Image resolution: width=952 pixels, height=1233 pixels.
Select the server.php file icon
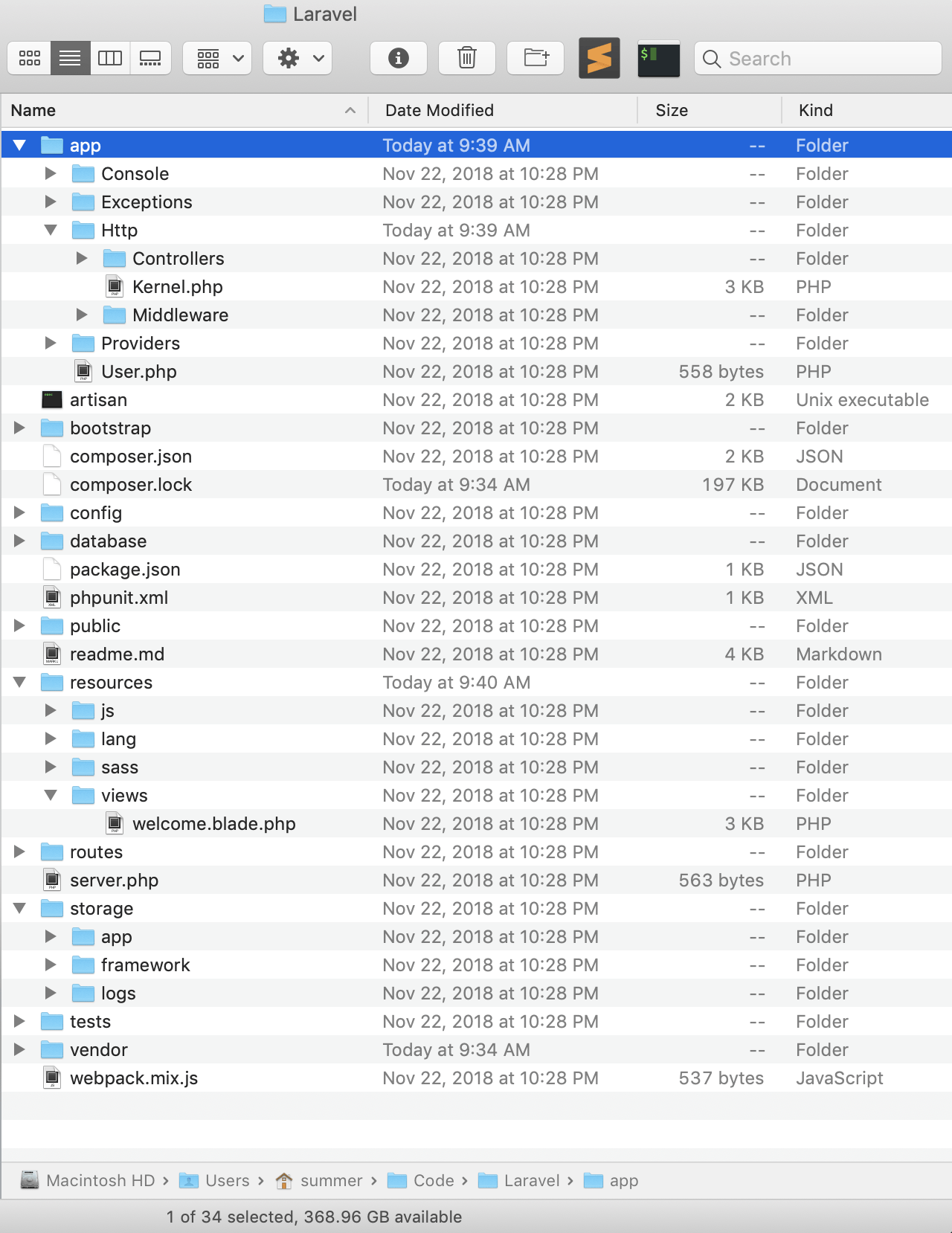(x=52, y=880)
